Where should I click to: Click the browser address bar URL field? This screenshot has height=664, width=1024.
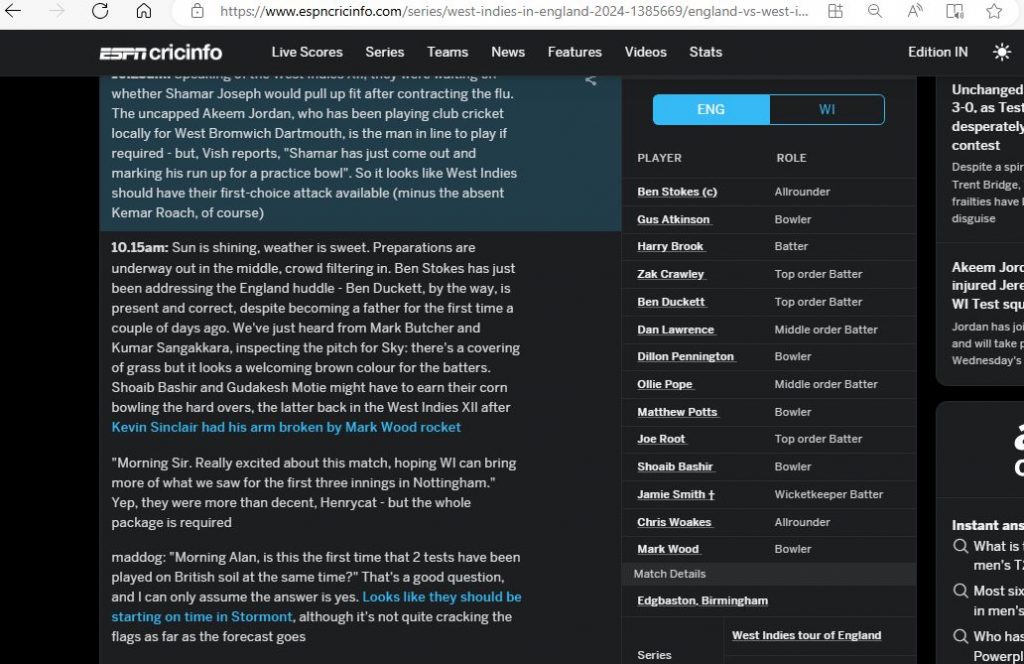pyautogui.click(x=510, y=11)
